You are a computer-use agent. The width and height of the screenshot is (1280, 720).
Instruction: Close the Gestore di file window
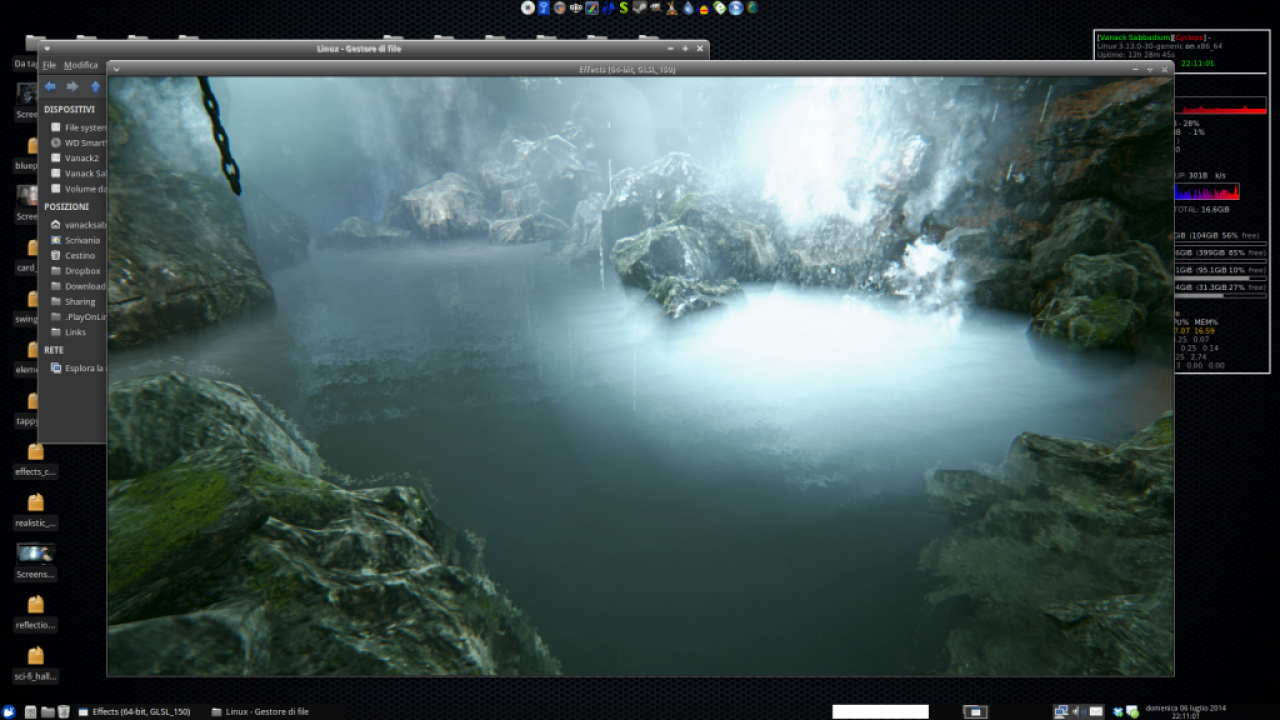(698, 48)
